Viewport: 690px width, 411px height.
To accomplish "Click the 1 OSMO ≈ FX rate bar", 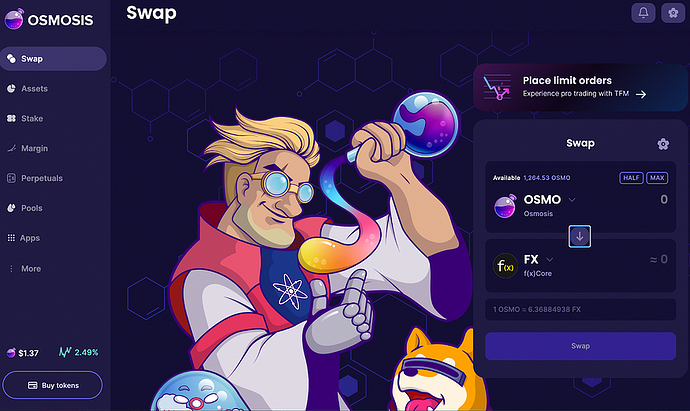I will pos(580,309).
